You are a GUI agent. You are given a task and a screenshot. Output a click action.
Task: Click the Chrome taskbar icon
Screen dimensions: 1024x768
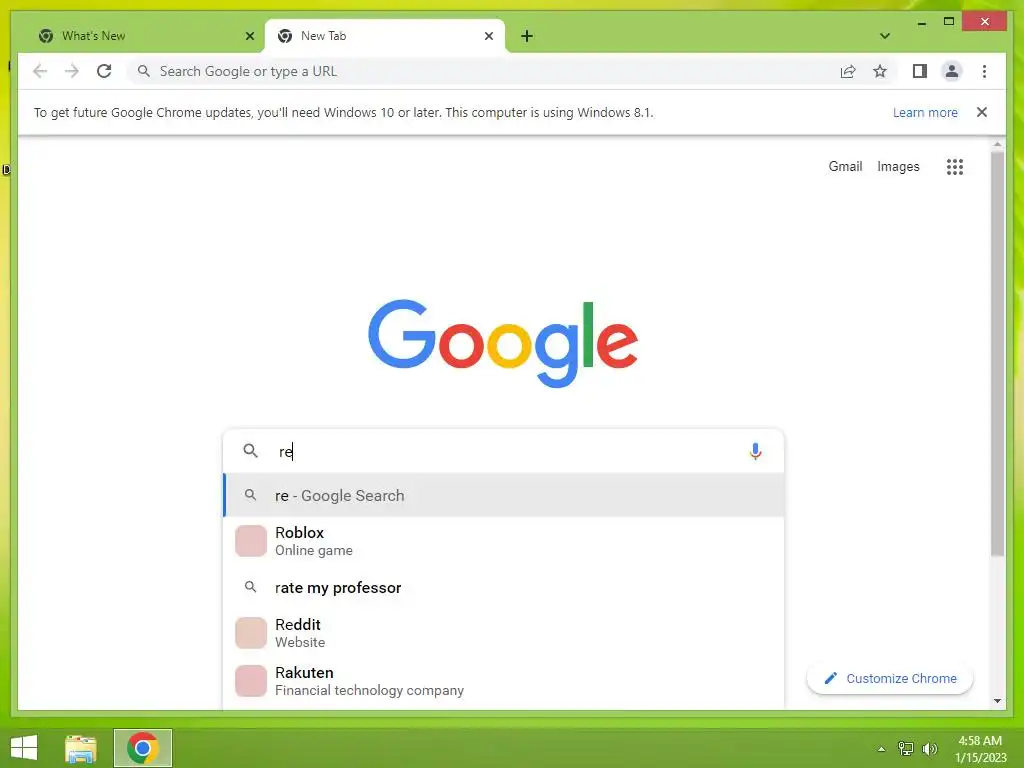142,748
